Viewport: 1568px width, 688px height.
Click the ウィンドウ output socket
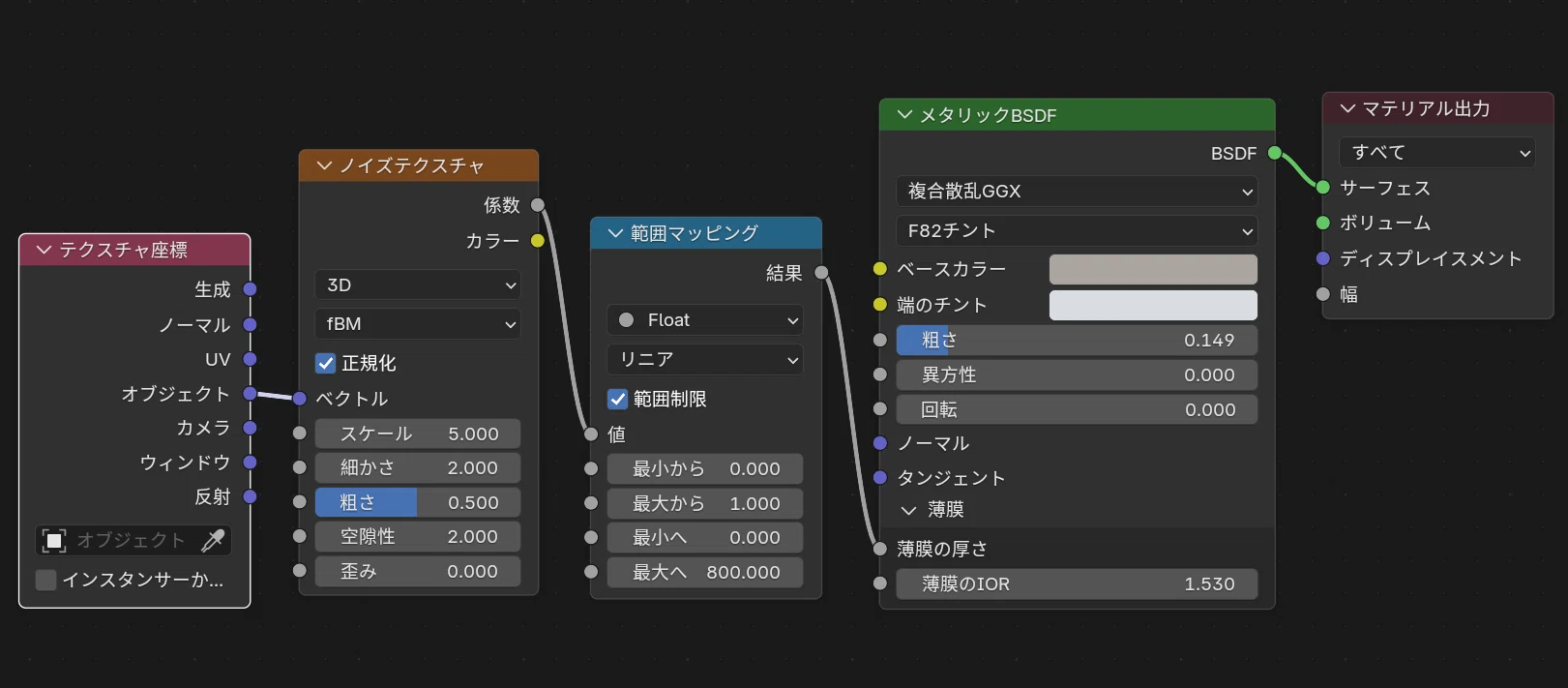pos(250,463)
